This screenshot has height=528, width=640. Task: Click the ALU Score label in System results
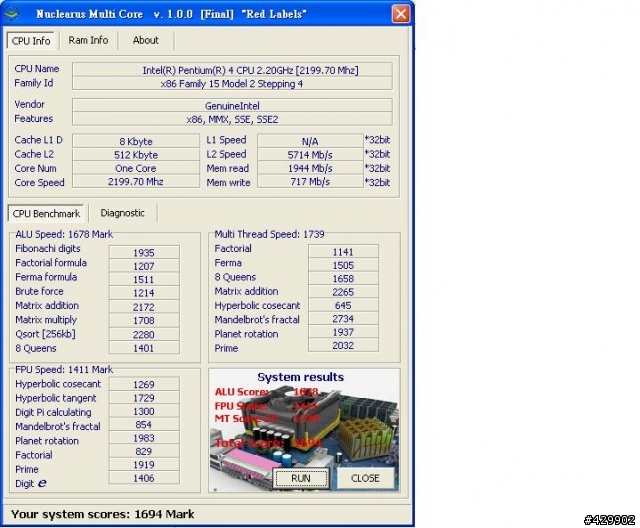[x=241, y=392]
